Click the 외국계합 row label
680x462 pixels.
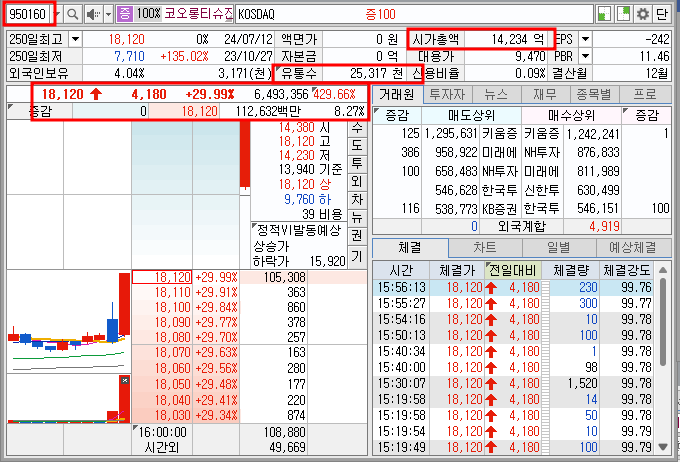tap(521, 226)
